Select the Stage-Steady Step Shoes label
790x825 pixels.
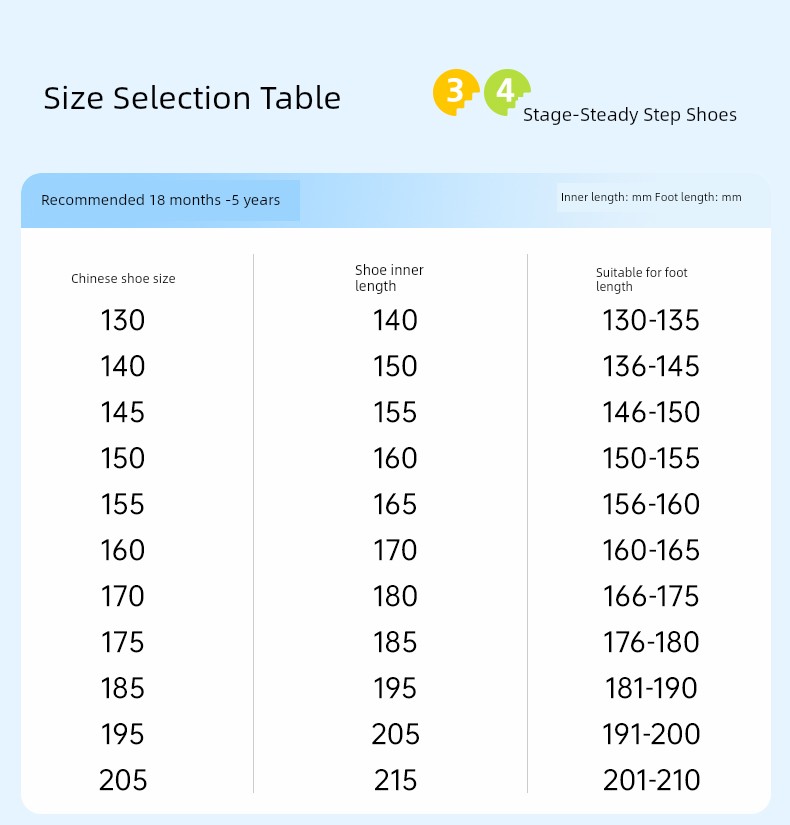[629, 115]
